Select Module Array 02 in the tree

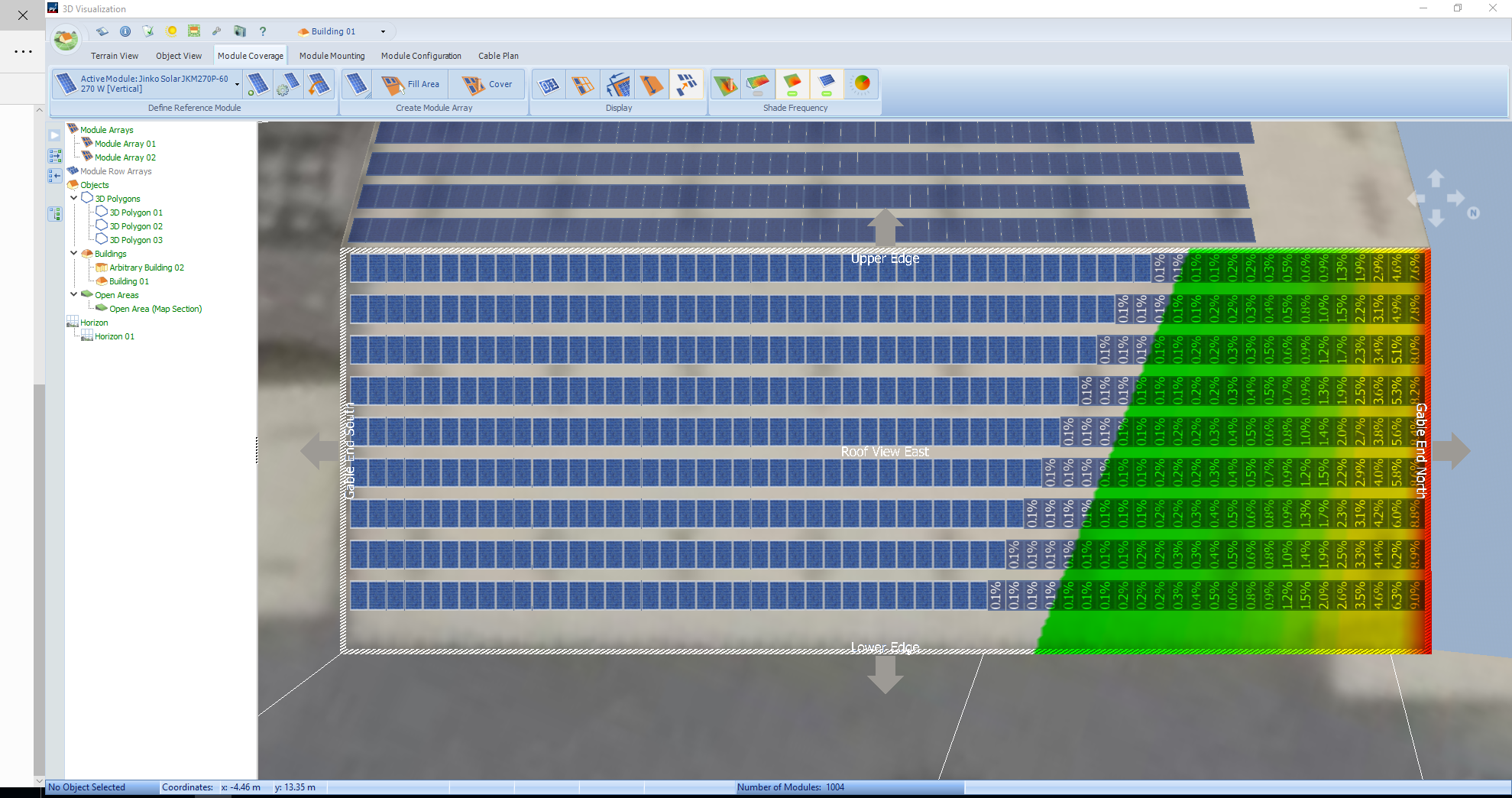124,157
